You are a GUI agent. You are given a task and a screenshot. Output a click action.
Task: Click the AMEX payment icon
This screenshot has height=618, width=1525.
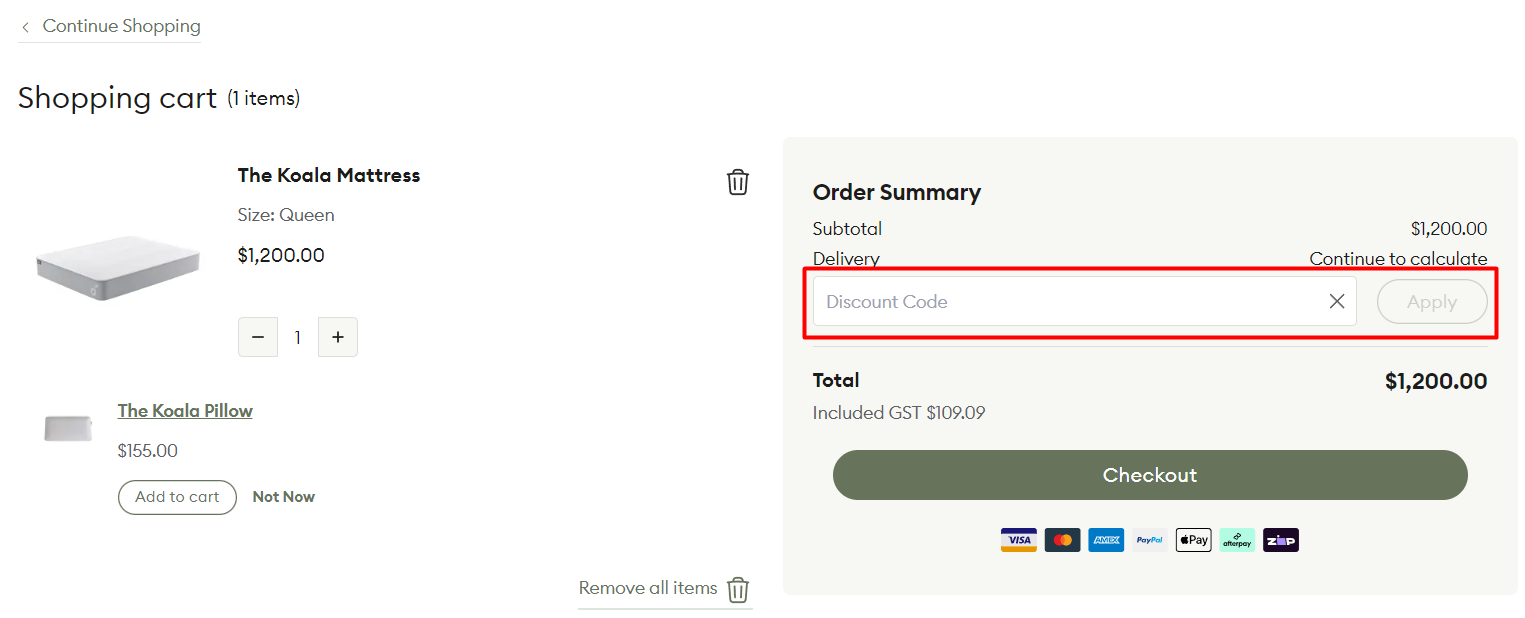[1106, 540]
